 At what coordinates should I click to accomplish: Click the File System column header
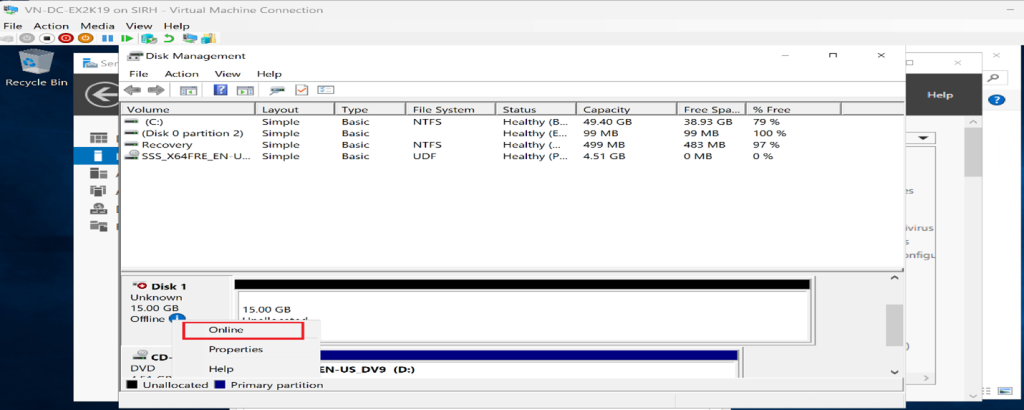tap(441, 109)
